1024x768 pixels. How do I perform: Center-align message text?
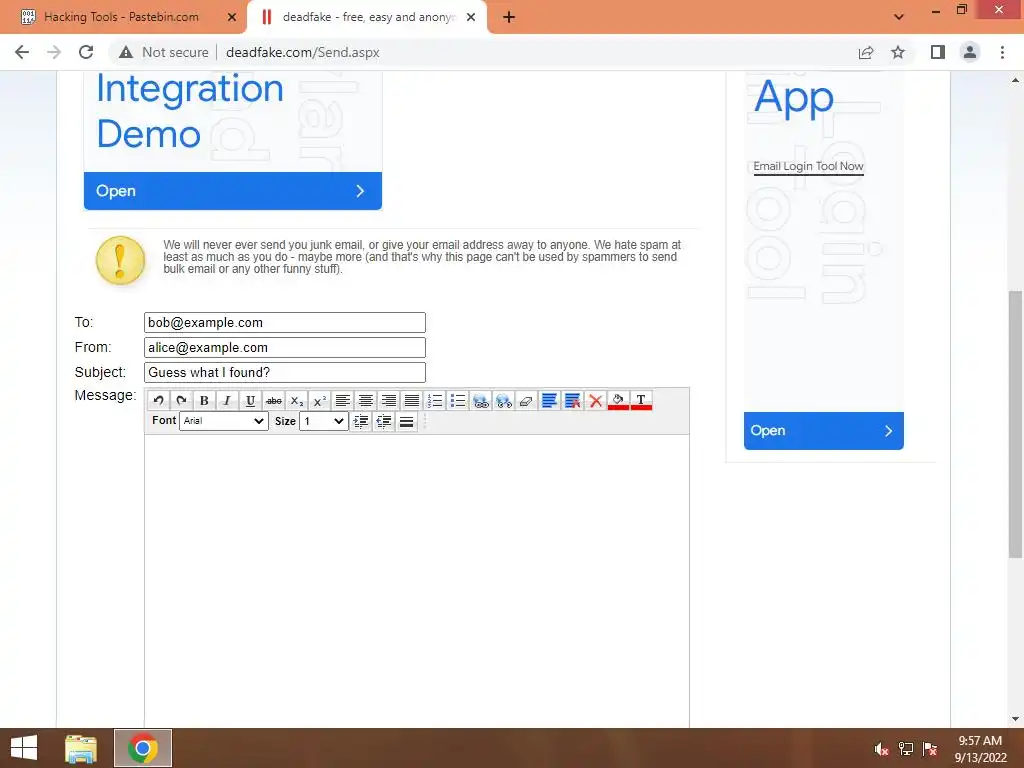pyautogui.click(x=366, y=400)
